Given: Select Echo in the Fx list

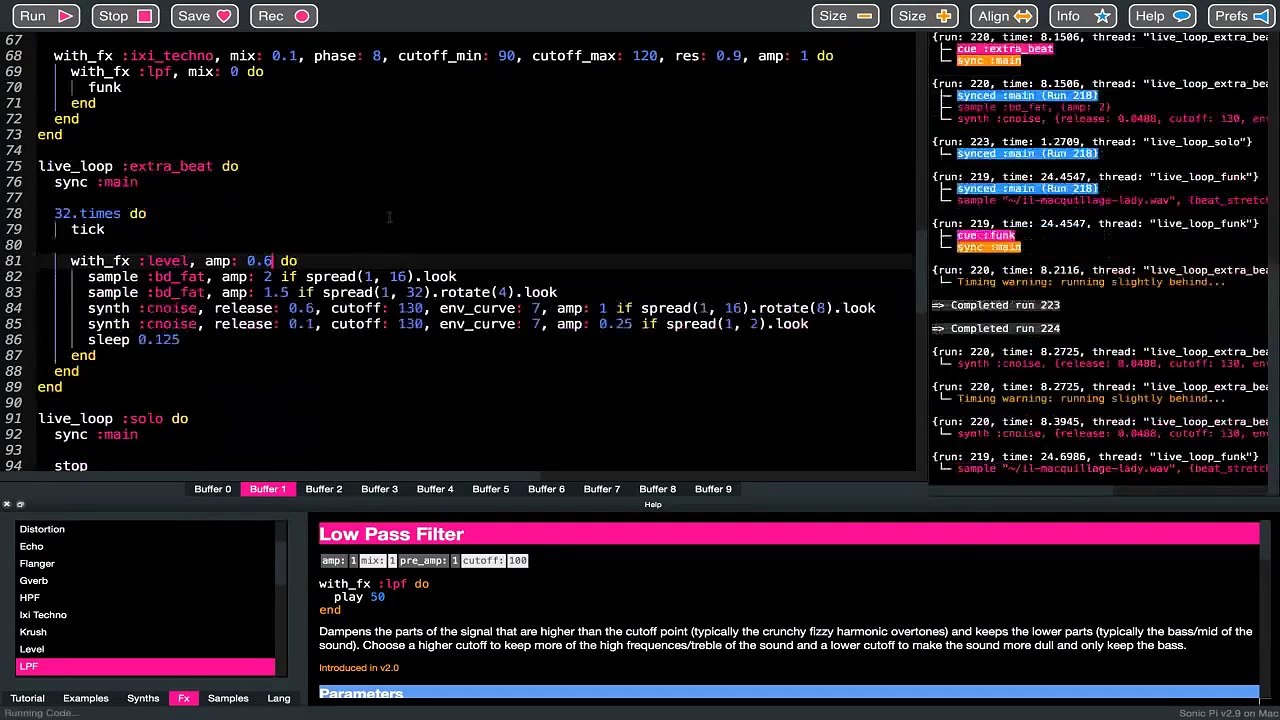Looking at the screenshot, I should (x=145, y=546).
